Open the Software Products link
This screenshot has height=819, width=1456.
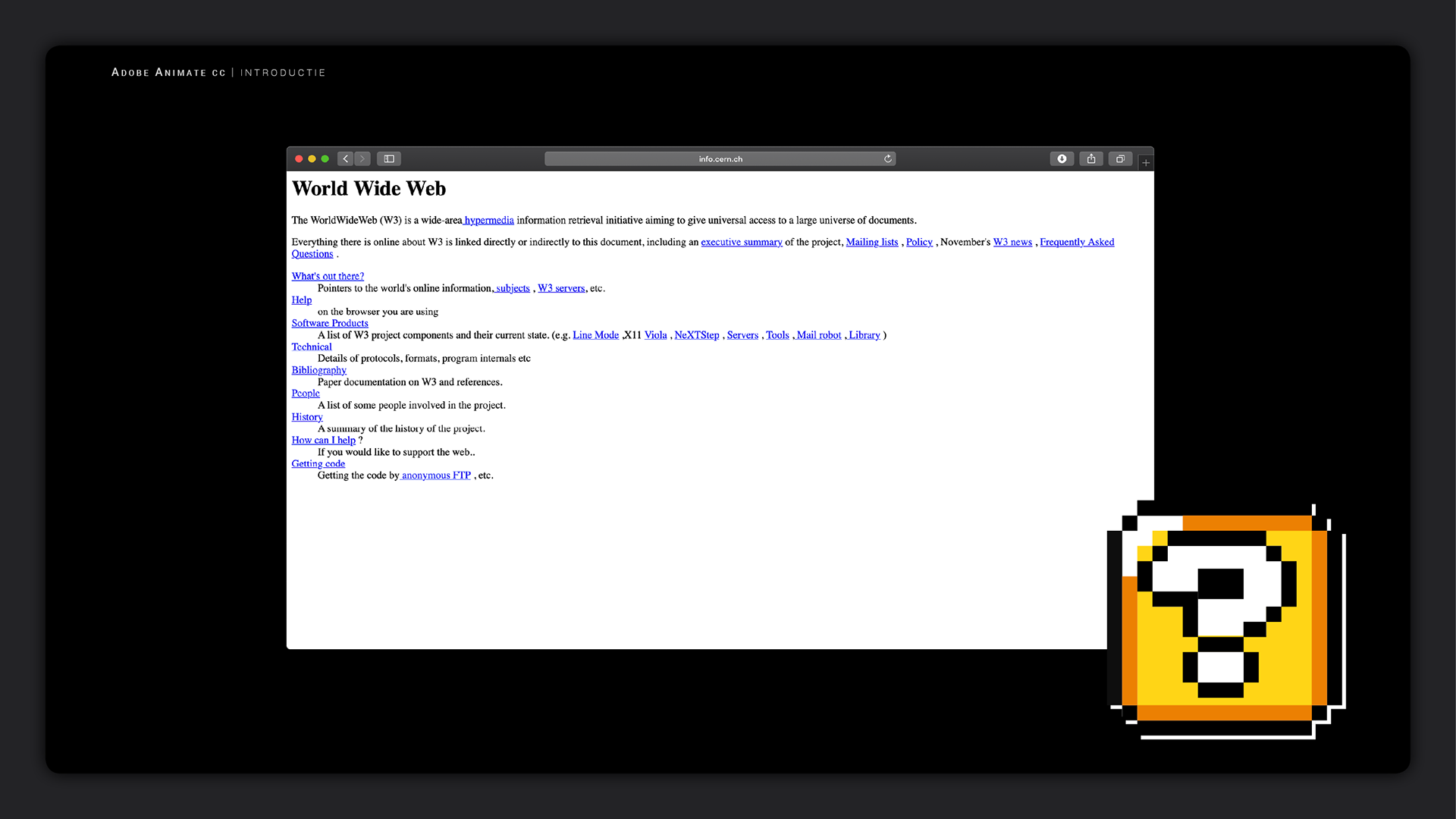pos(330,323)
